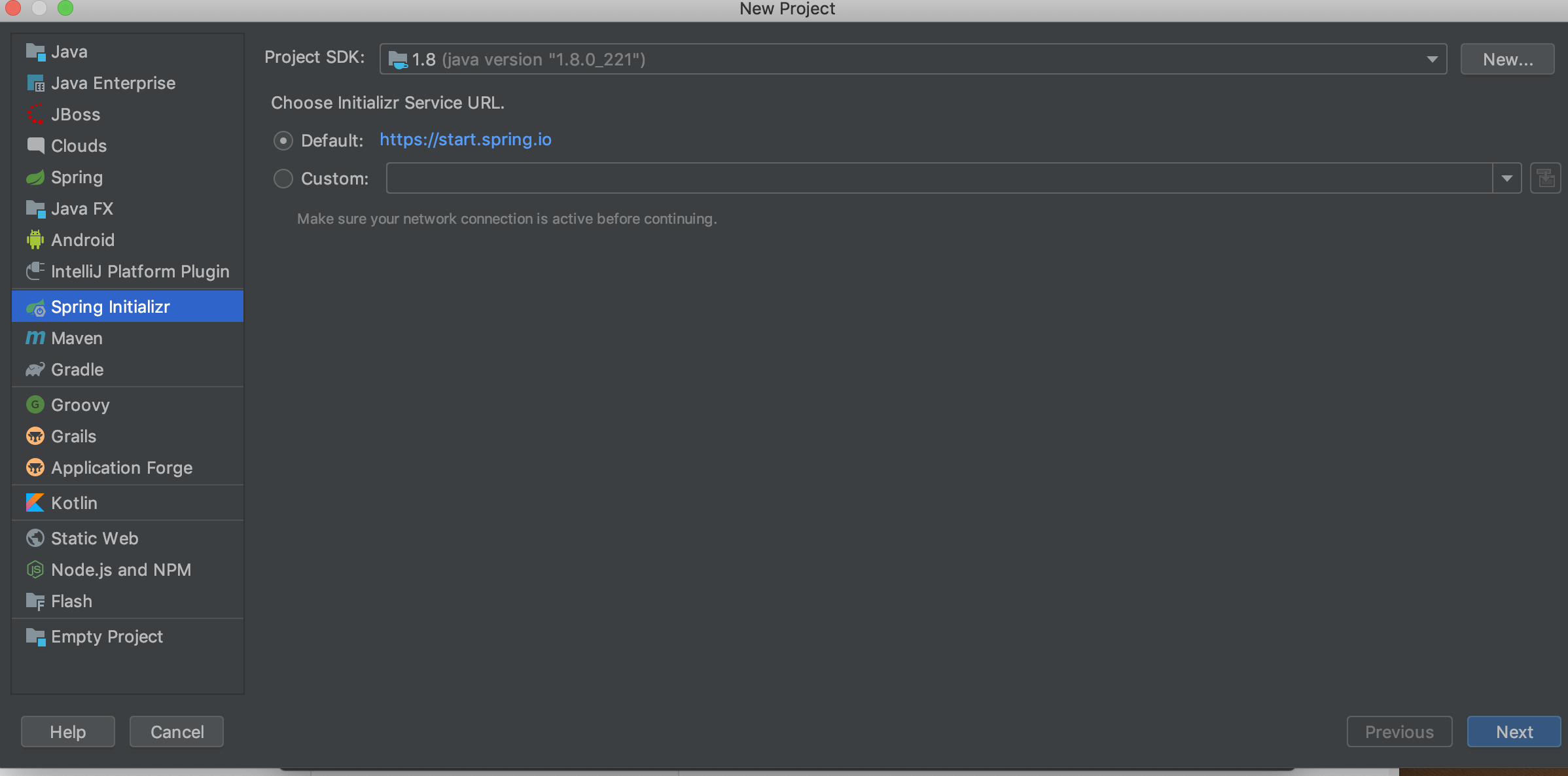
Task: Select Static Web label
Action: coord(95,538)
